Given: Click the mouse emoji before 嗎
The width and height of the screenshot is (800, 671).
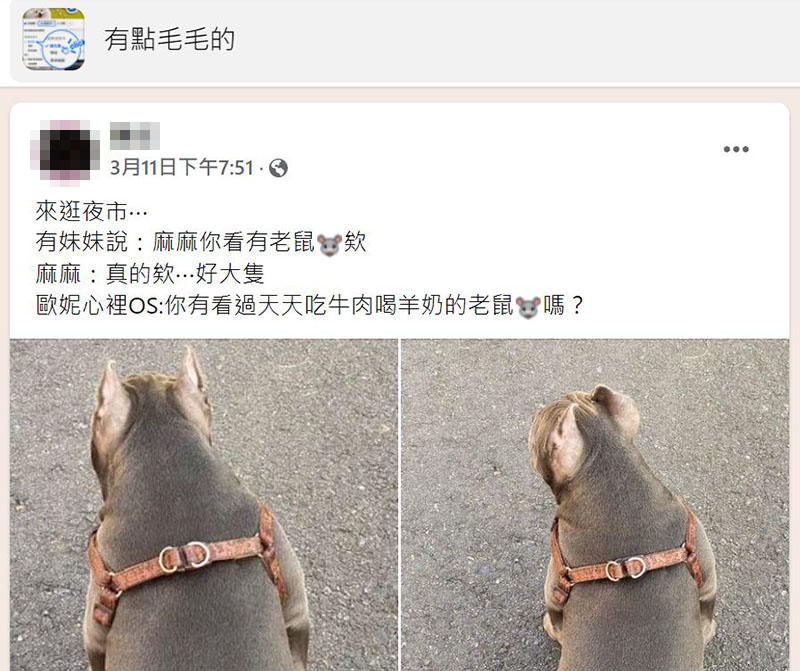Looking at the screenshot, I should pos(528,307).
